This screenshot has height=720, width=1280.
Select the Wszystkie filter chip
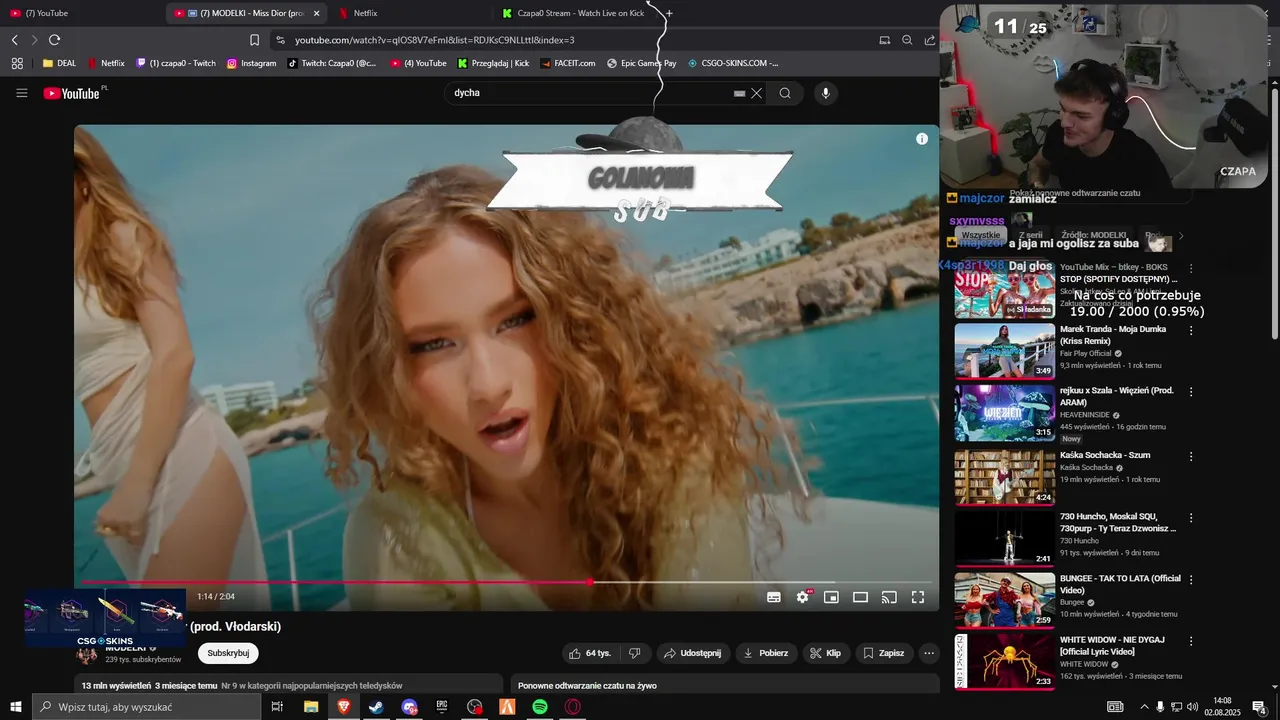[x=981, y=235]
